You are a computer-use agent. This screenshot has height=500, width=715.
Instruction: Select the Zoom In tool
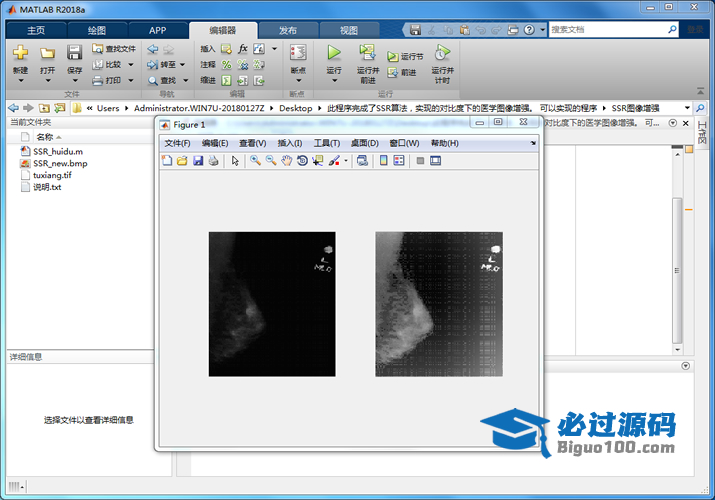[255, 160]
